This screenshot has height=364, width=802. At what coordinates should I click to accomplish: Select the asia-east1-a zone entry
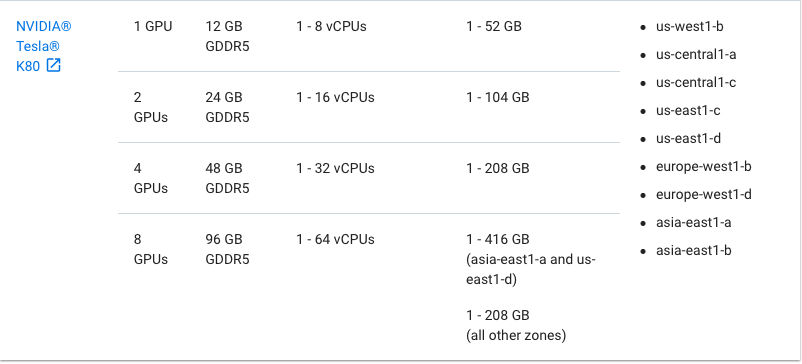pyautogui.click(x=694, y=223)
